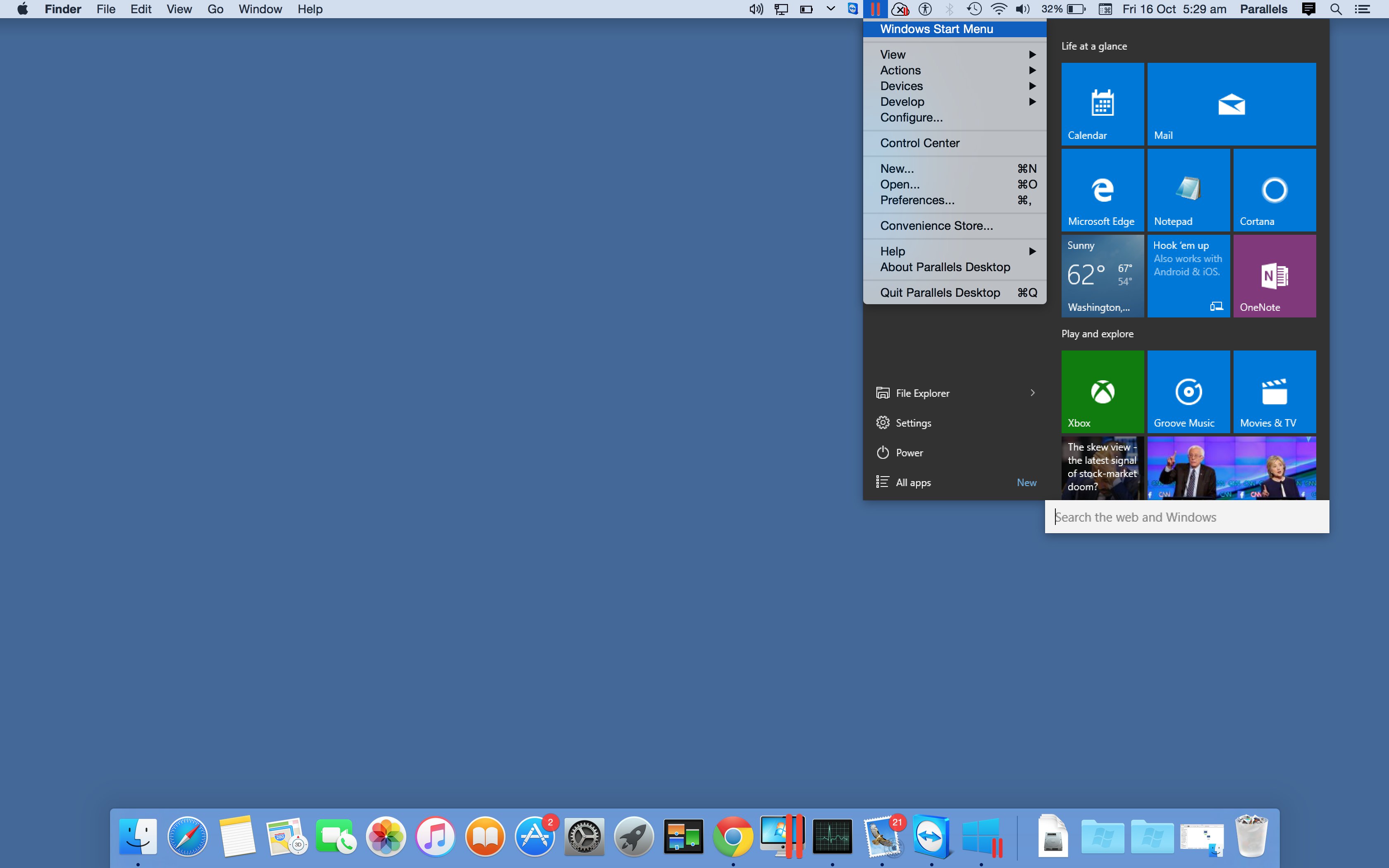Open the Movies & TV tile
Image resolution: width=1389 pixels, height=868 pixels.
(x=1274, y=391)
